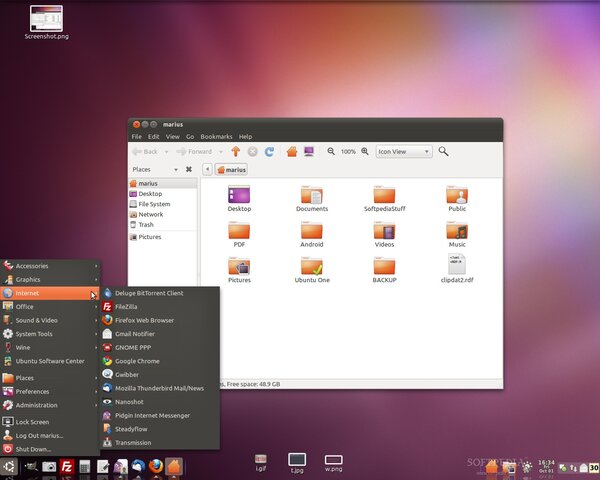The image size is (600, 480).
Task: Activate the home folder dock icon
Action: click(174, 467)
